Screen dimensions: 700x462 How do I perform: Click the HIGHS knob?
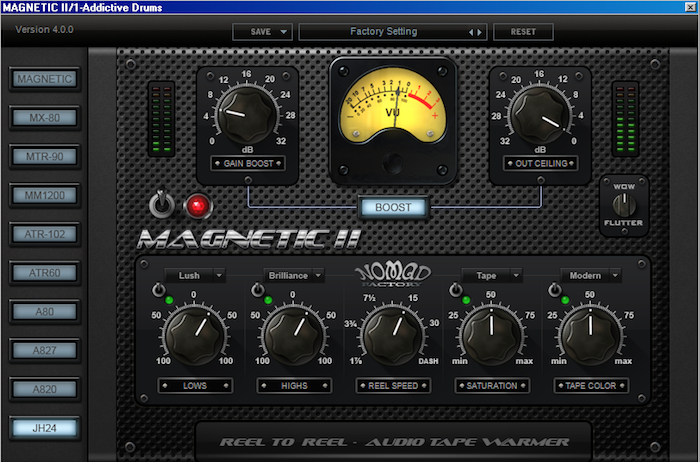point(294,335)
